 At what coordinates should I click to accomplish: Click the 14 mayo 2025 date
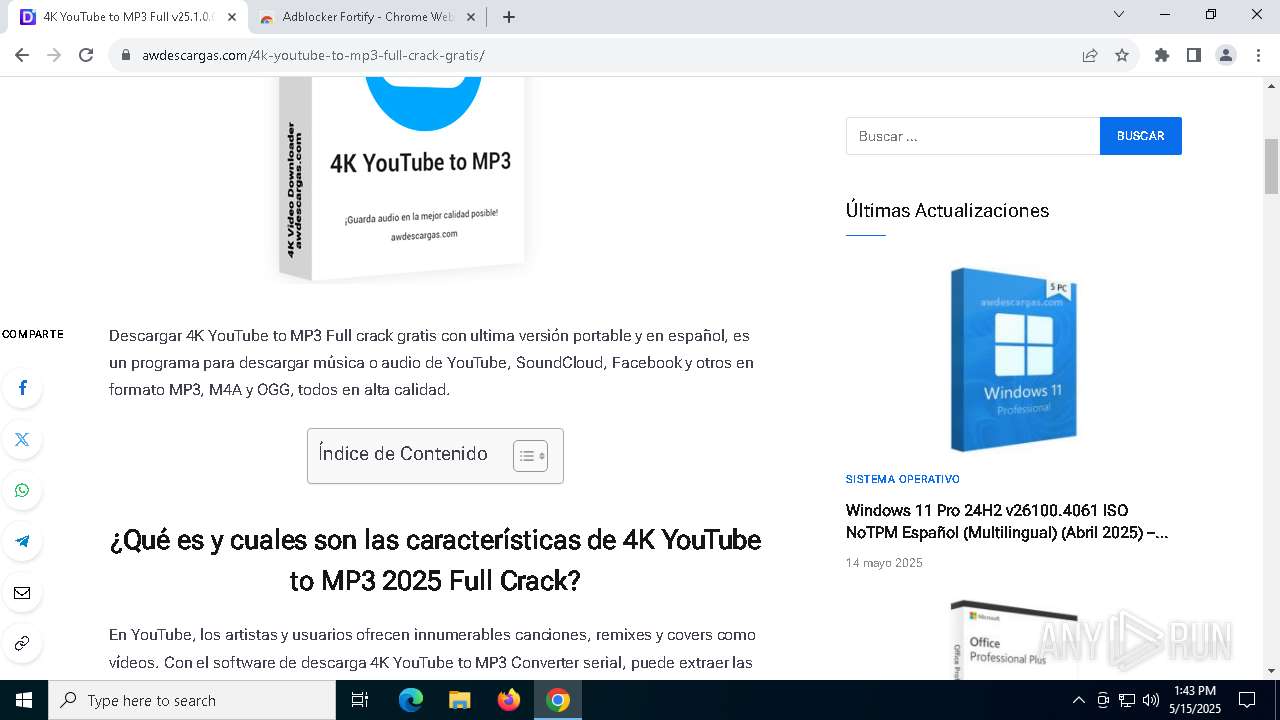[884, 563]
